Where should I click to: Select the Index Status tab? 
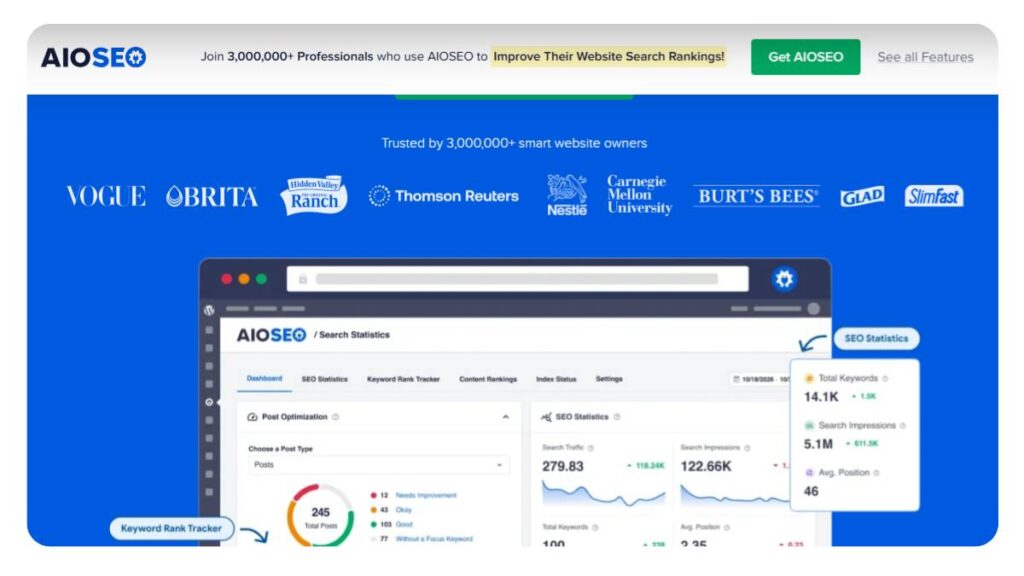[556, 379]
